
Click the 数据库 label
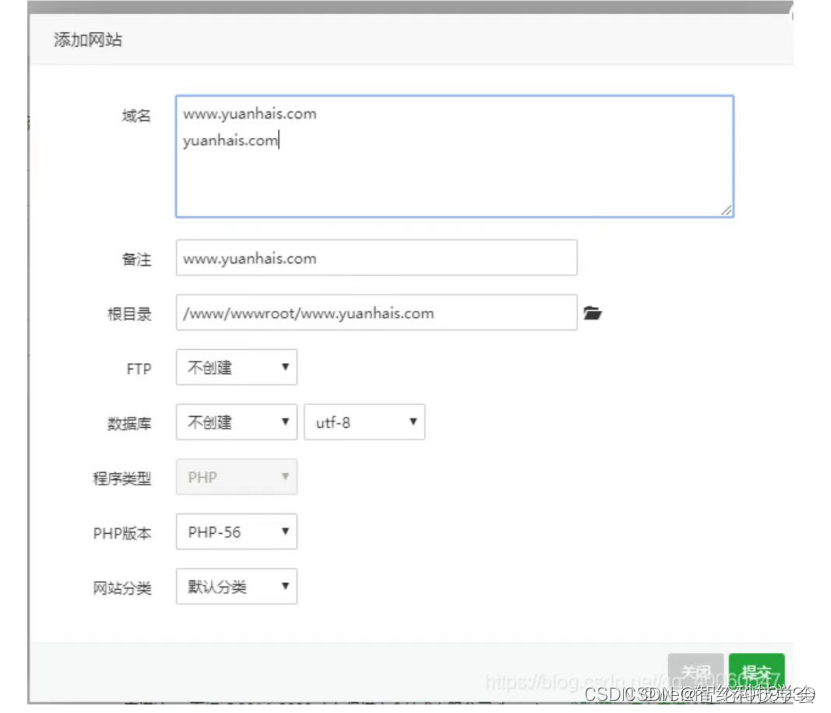click(130, 423)
